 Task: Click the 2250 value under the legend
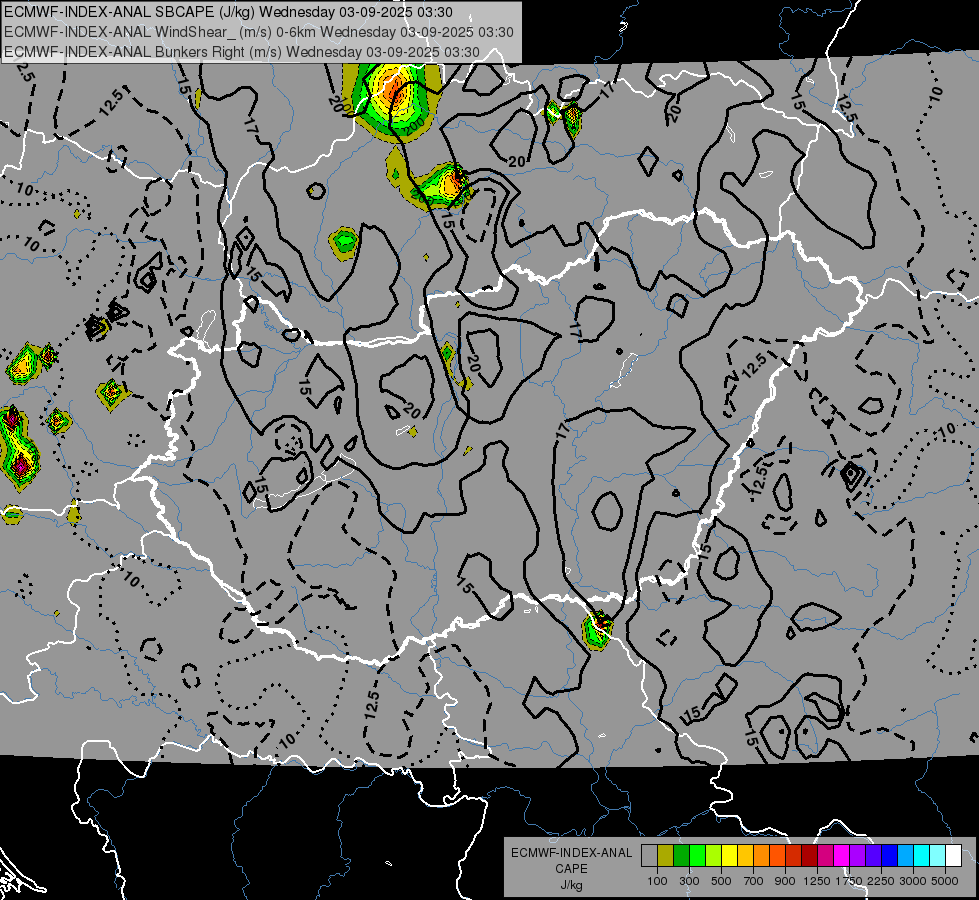(x=881, y=881)
